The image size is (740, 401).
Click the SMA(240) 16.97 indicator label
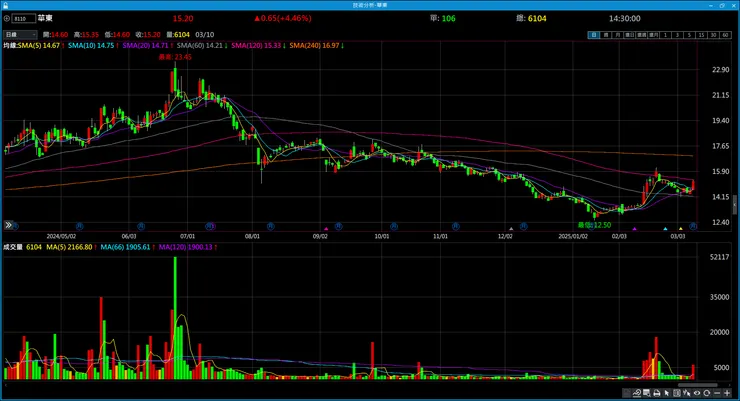(314, 46)
